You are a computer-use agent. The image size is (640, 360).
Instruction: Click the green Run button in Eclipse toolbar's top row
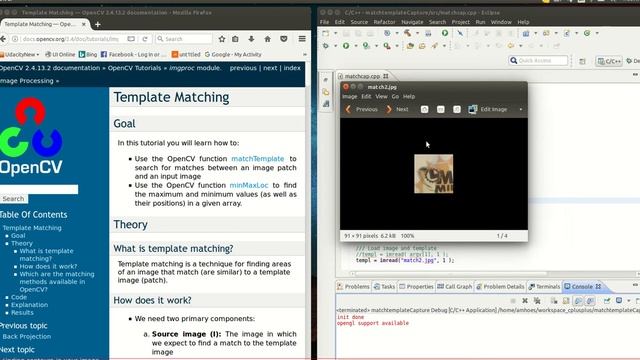[x=445, y=33]
